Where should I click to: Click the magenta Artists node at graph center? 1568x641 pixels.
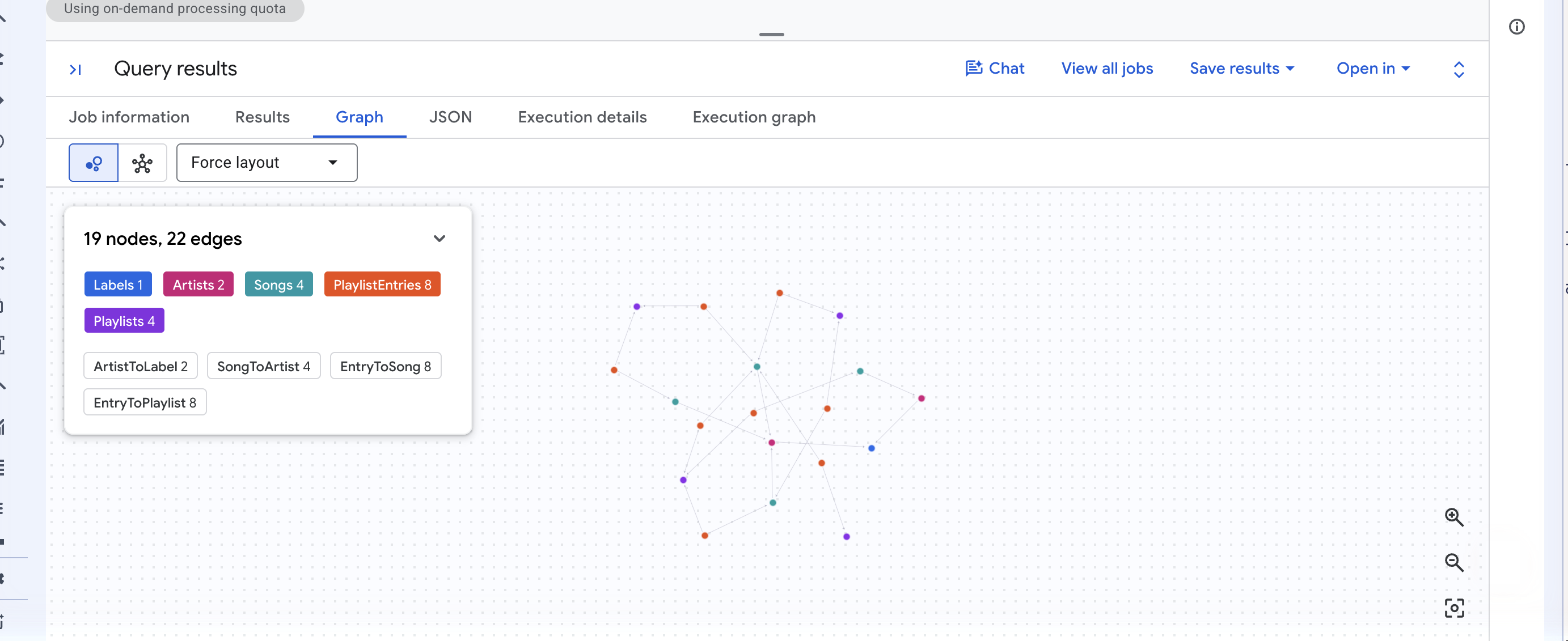click(x=771, y=443)
